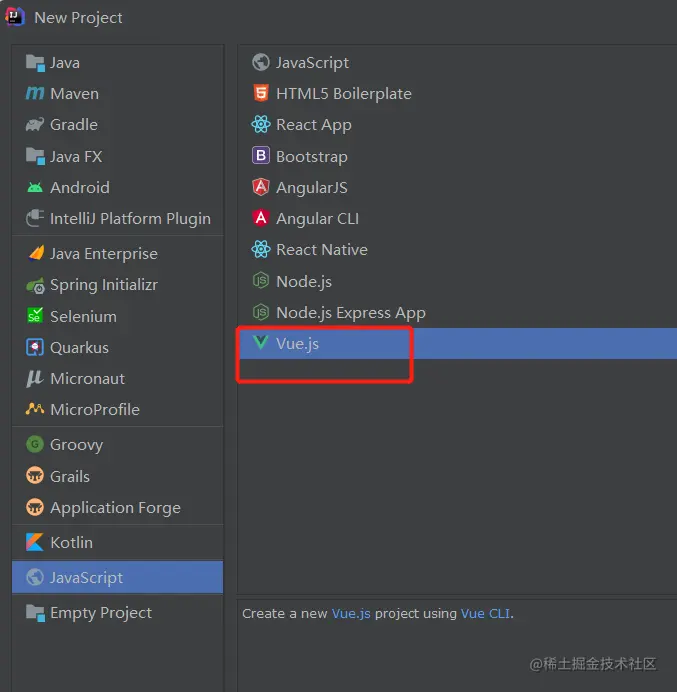This screenshot has width=677, height=692.
Task: Click the React Native atom icon
Action: click(261, 249)
